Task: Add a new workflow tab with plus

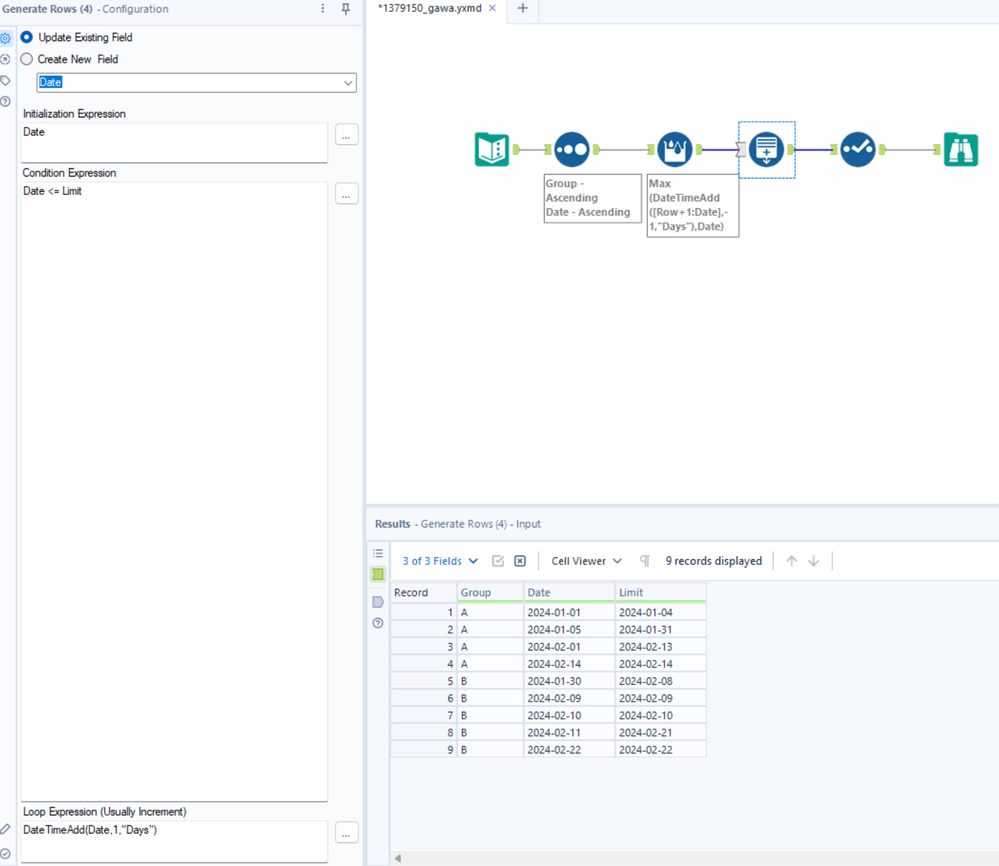Action: [x=522, y=8]
